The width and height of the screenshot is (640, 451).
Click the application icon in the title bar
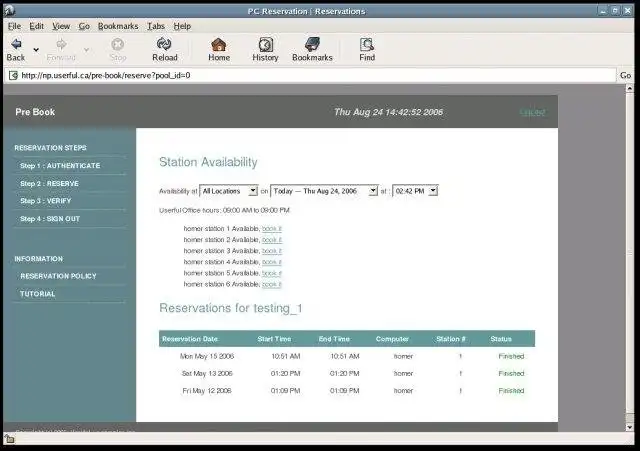[9, 10]
